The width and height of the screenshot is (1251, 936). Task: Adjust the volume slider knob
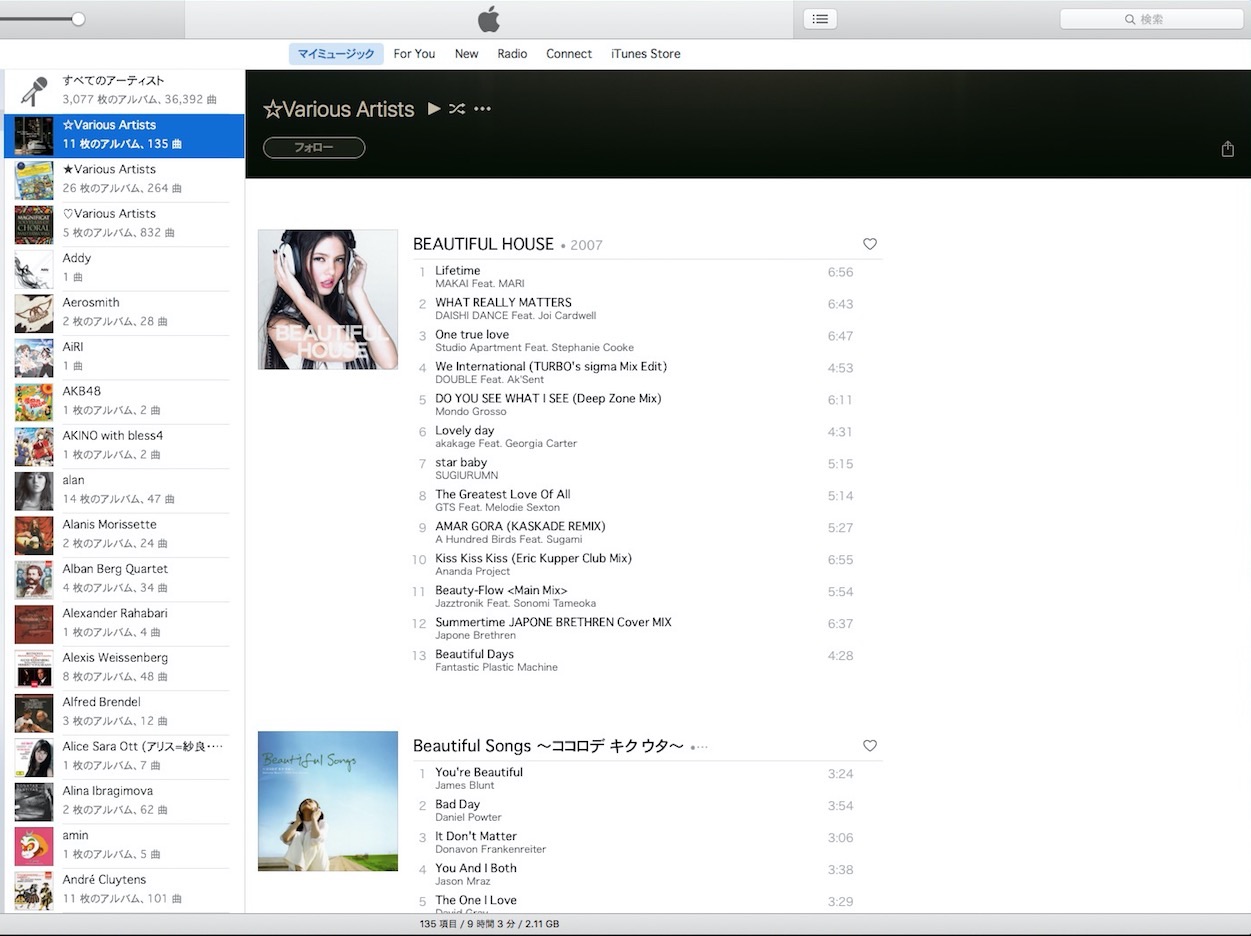[78, 19]
